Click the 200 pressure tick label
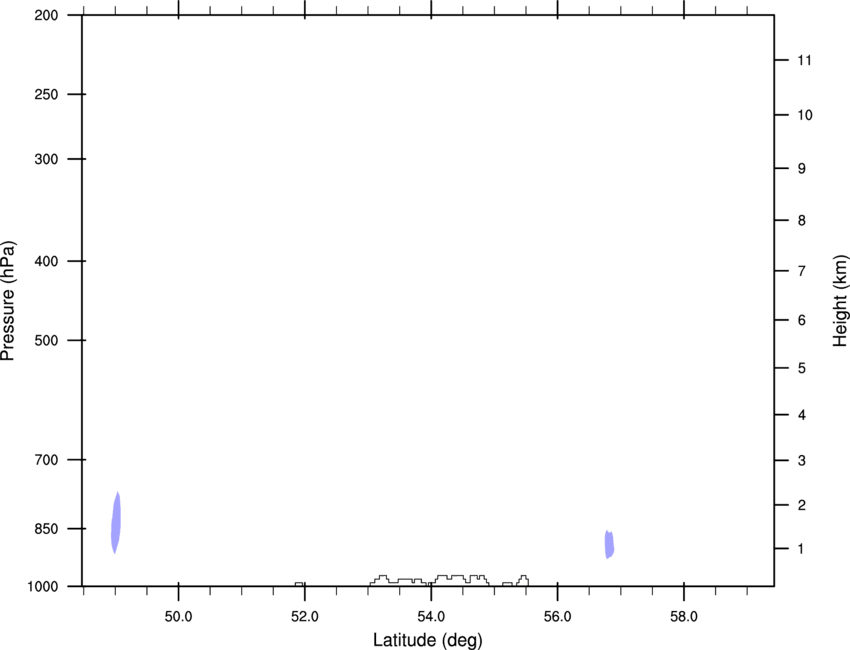850x650 pixels. click(x=46, y=15)
